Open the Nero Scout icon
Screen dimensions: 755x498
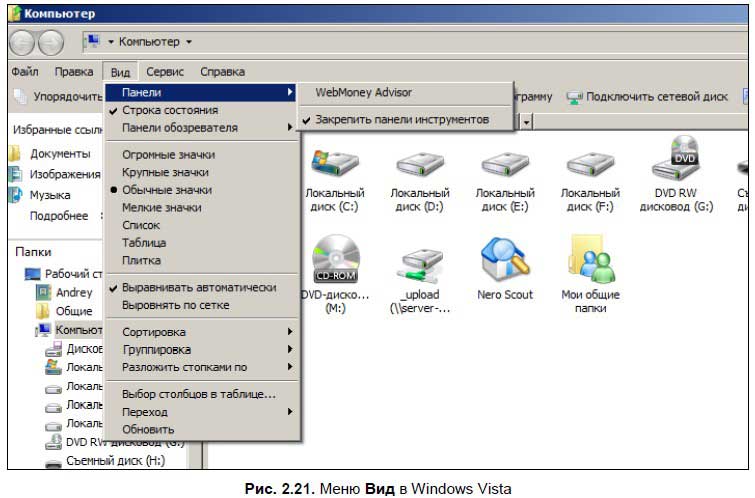coord(505,262)
